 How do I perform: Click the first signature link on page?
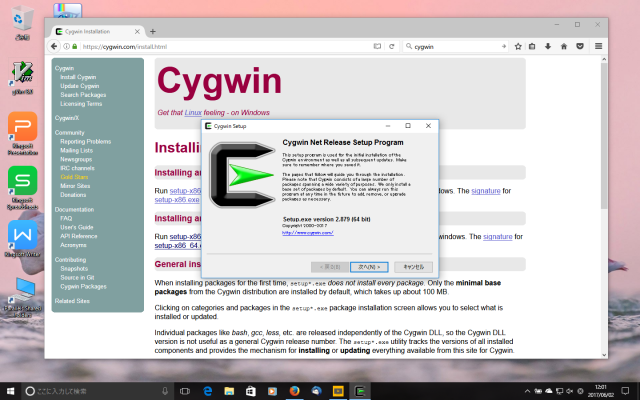[x=486, y=191]
